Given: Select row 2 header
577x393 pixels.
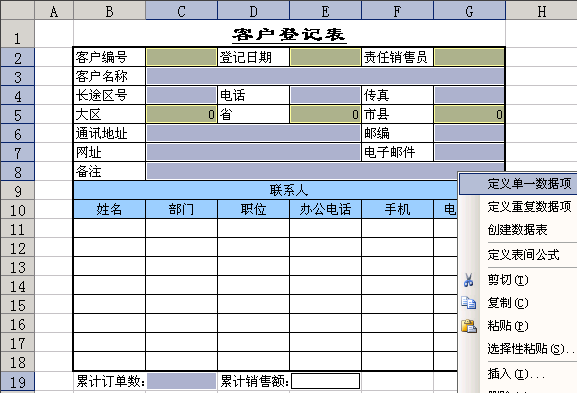Looking at the screenshot, I should coord(17,57).
